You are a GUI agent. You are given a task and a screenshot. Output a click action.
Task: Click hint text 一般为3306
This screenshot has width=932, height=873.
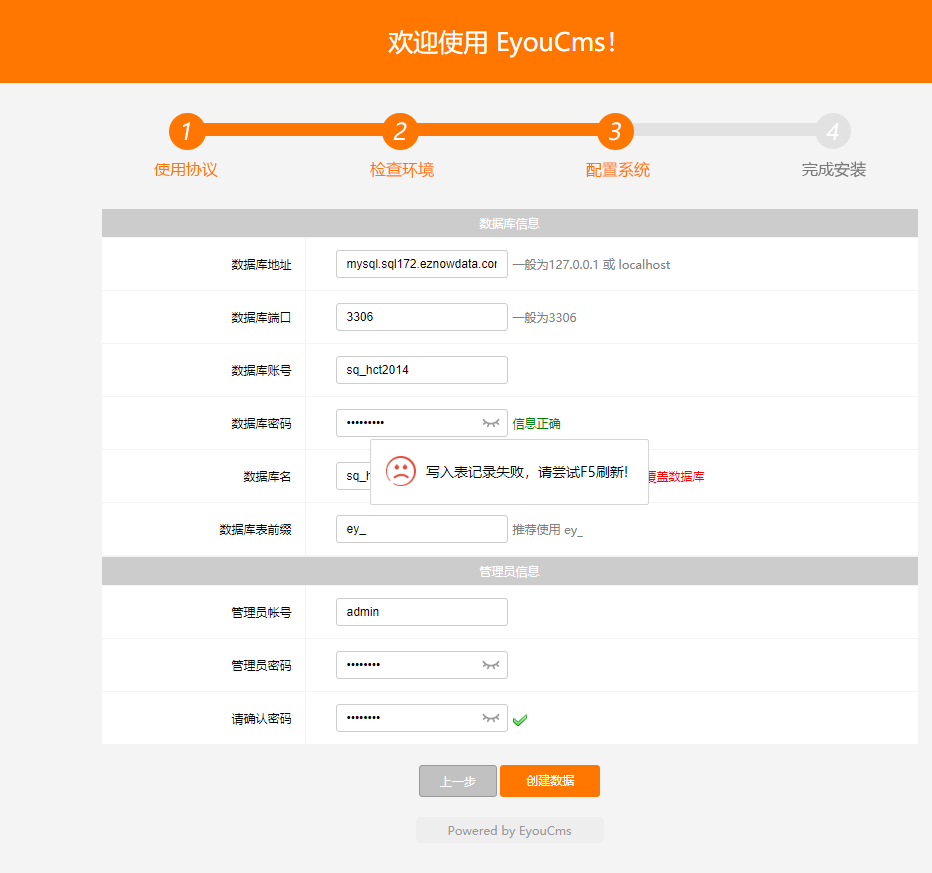pyautogui.click(x=544, y=318)
